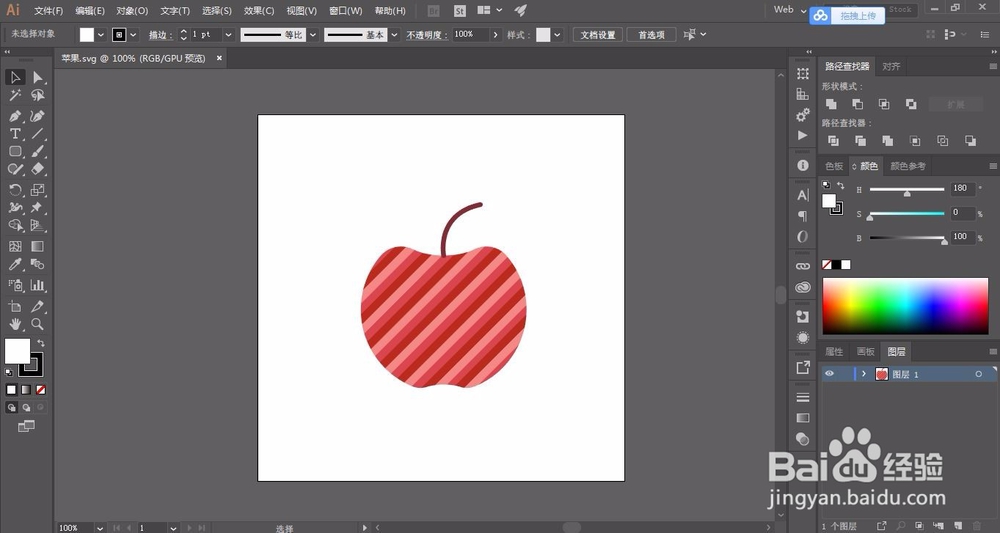This screenshot has width=1000, height=533.
Task: Switch to the 色板 tab
Action: [x=834, y=166]
